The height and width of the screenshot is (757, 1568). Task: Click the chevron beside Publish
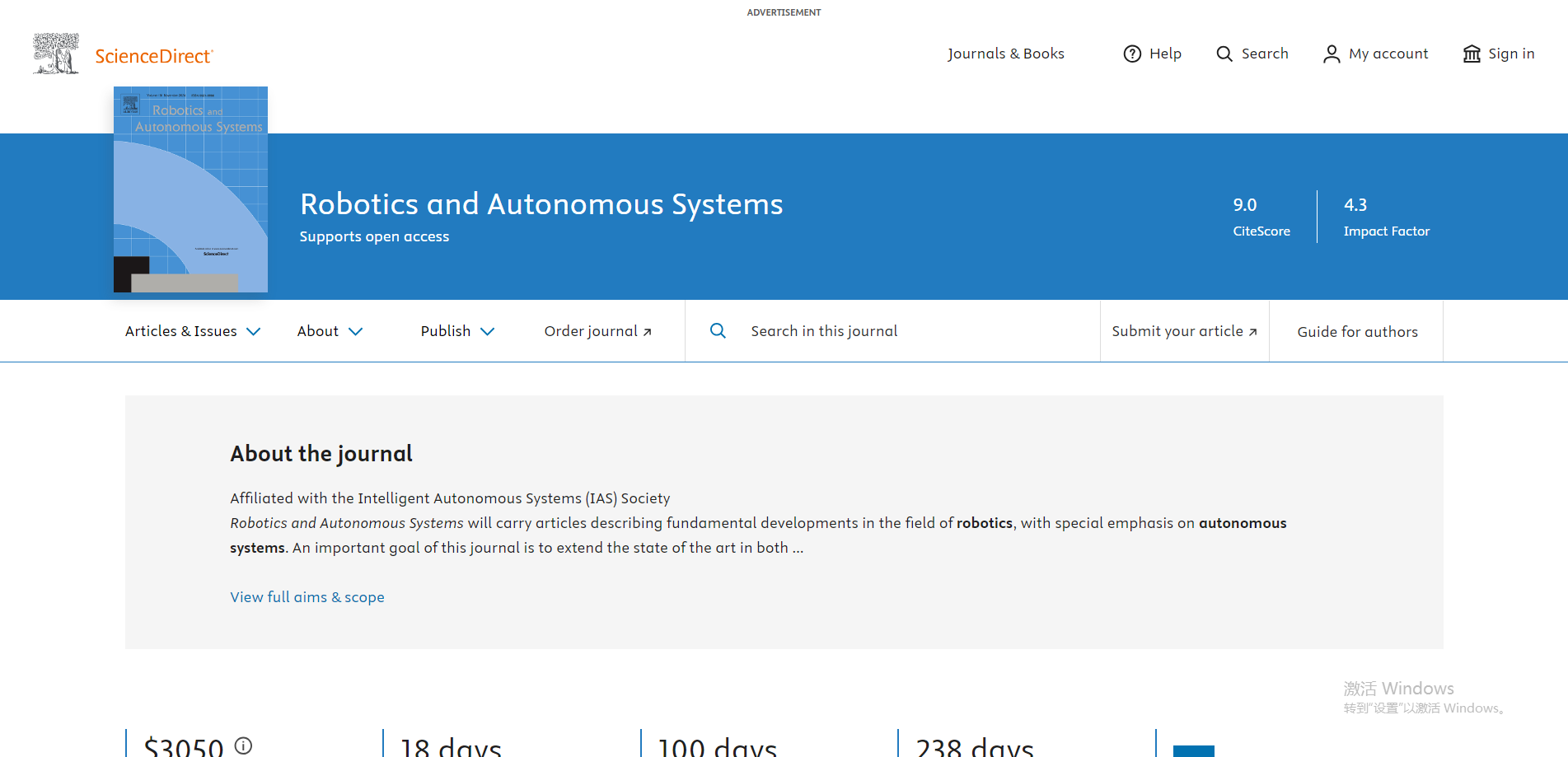(488, 331)
